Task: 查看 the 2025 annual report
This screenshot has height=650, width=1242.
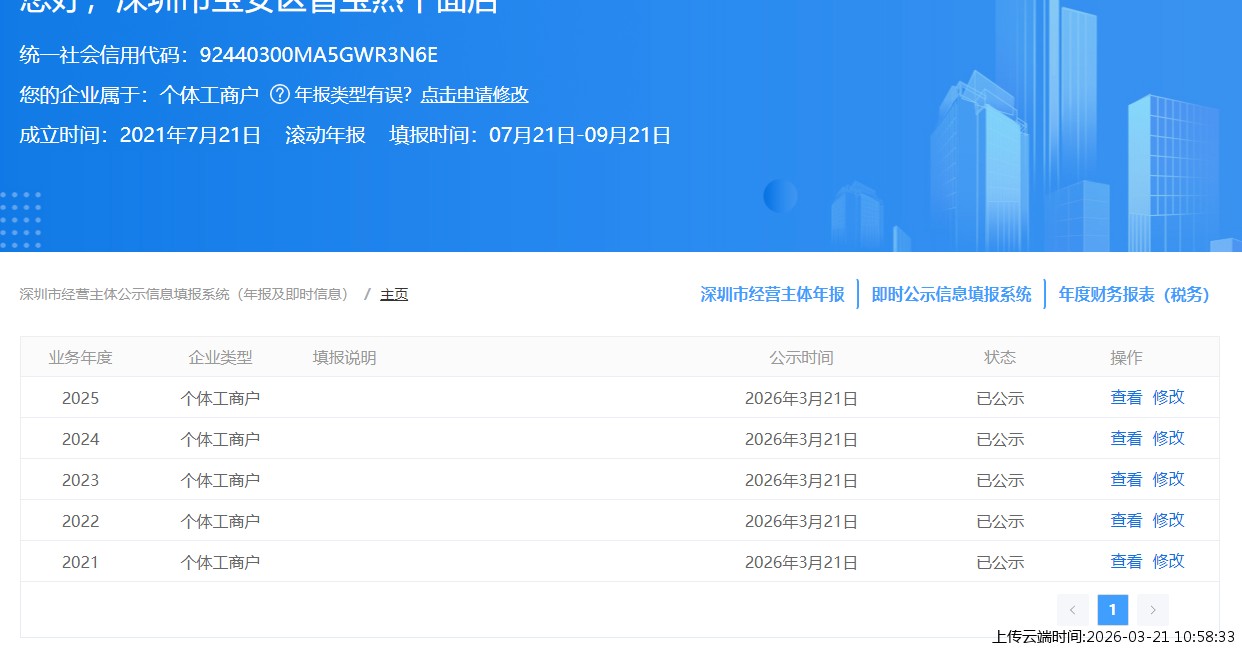Action: coord(1126,397)
